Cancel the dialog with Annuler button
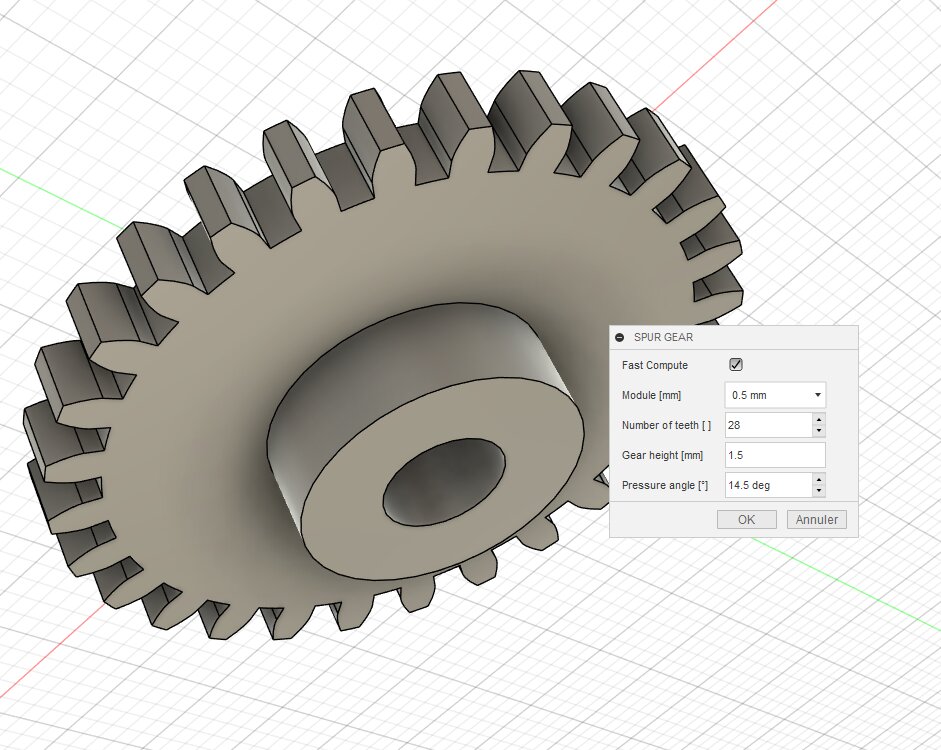The image size is (941, 750). point(816,520)
